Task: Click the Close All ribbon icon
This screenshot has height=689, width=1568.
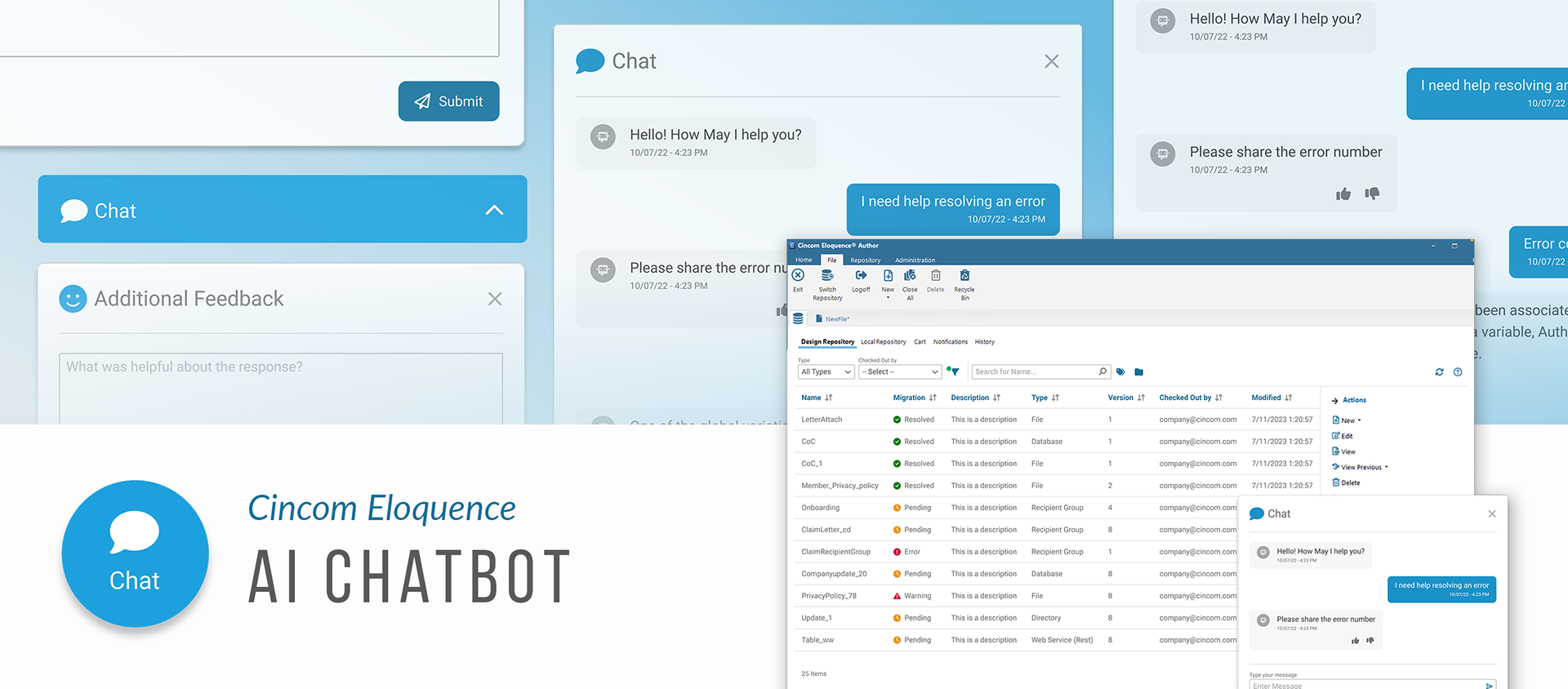Action: click(910, 276)
